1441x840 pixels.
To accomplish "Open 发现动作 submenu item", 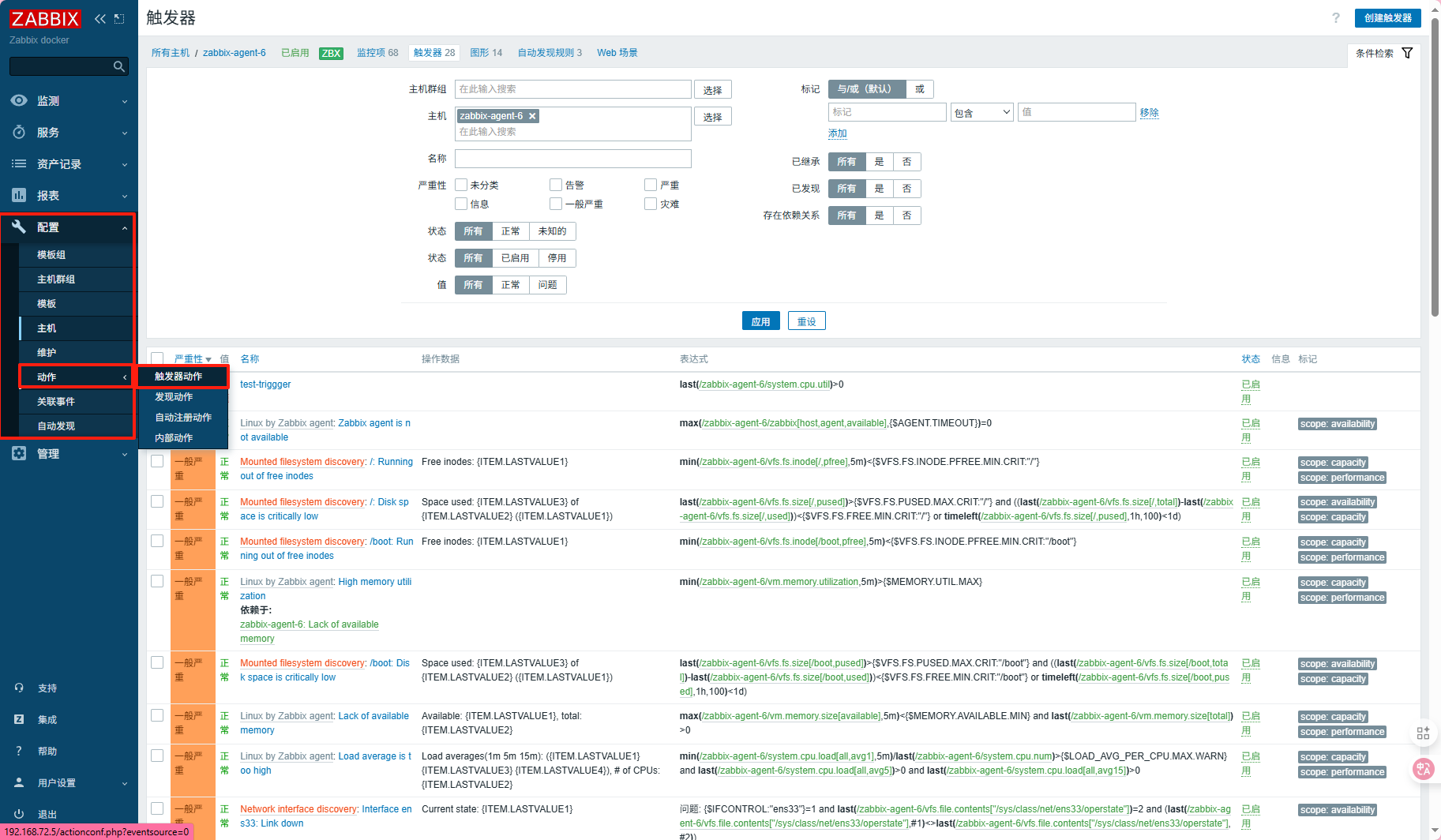I will [x=174, y=397].
